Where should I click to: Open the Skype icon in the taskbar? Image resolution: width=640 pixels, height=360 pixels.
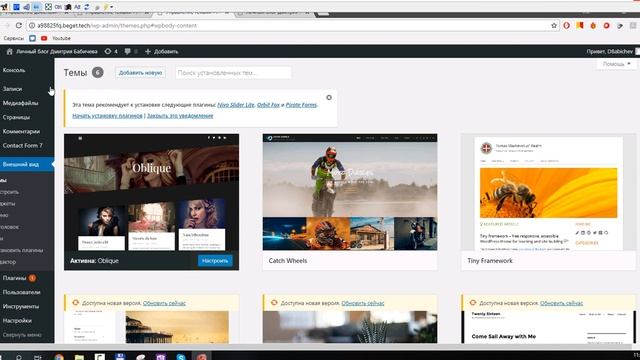tap(181, 357)
